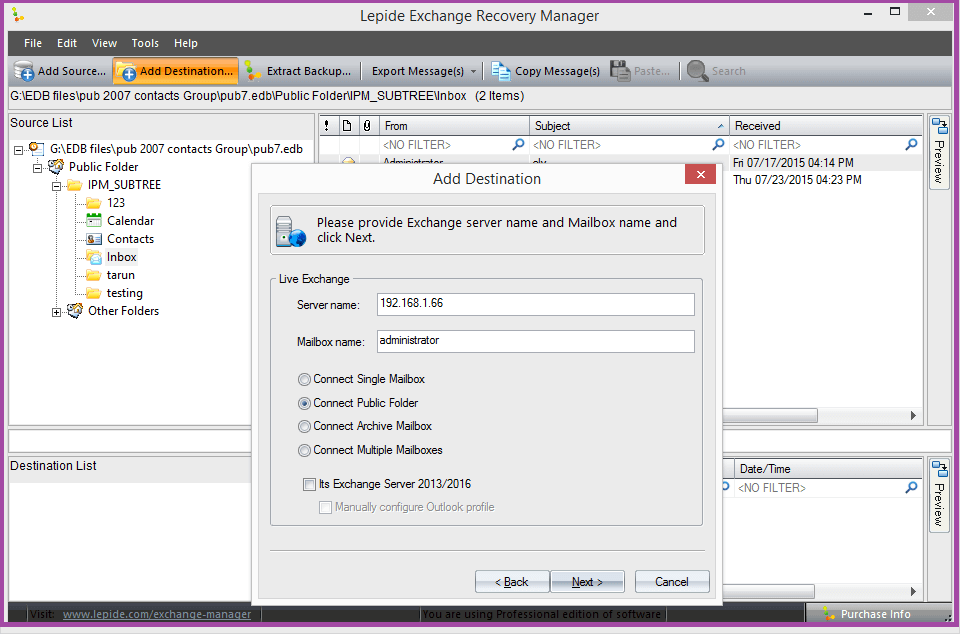Click the Preview sidebar icon on the right
This screenshot has width=960, height=634.
click(x=939, y=124)
